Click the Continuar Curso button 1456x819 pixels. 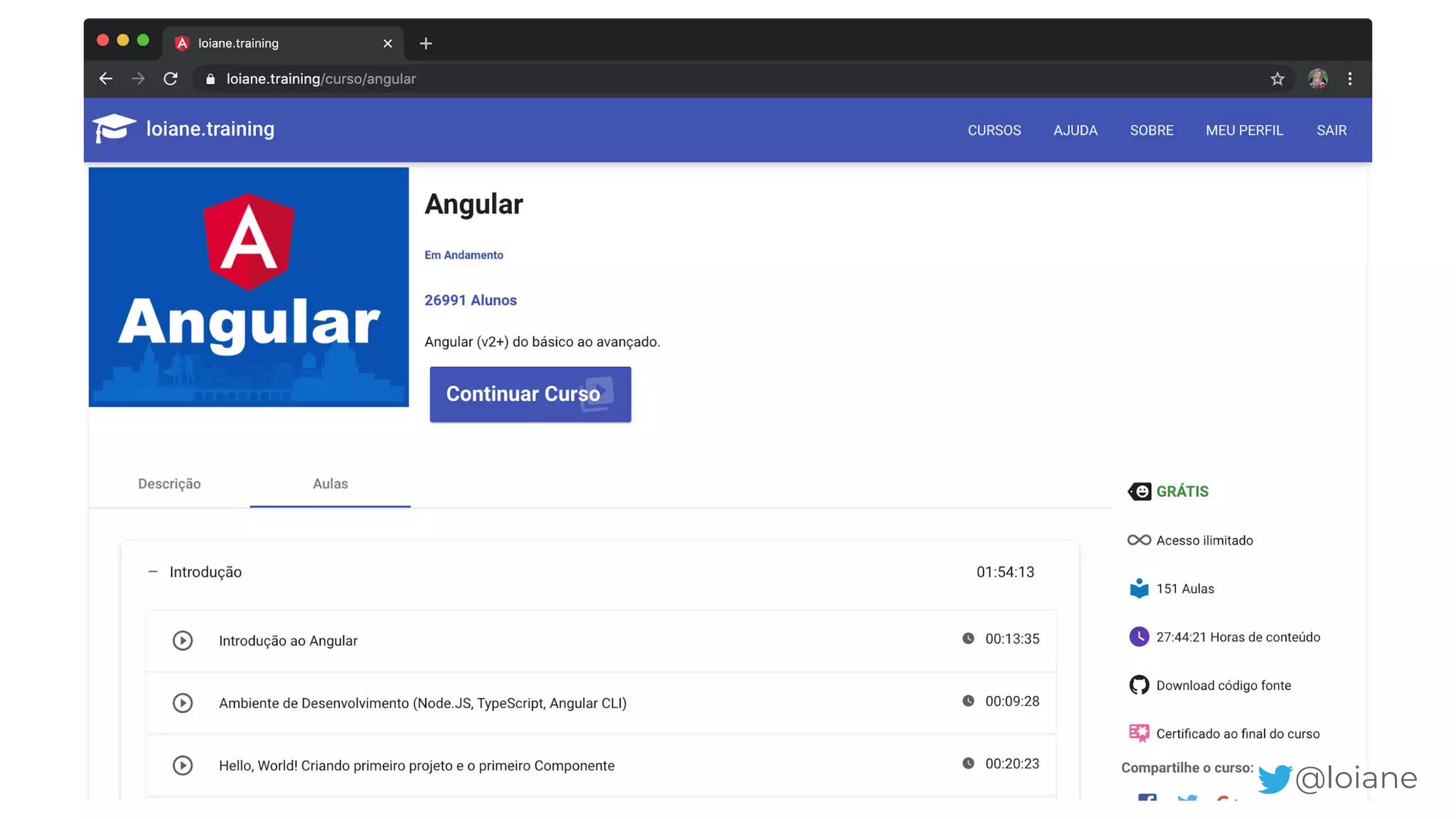pyautogui.click(x=530, y=394)
